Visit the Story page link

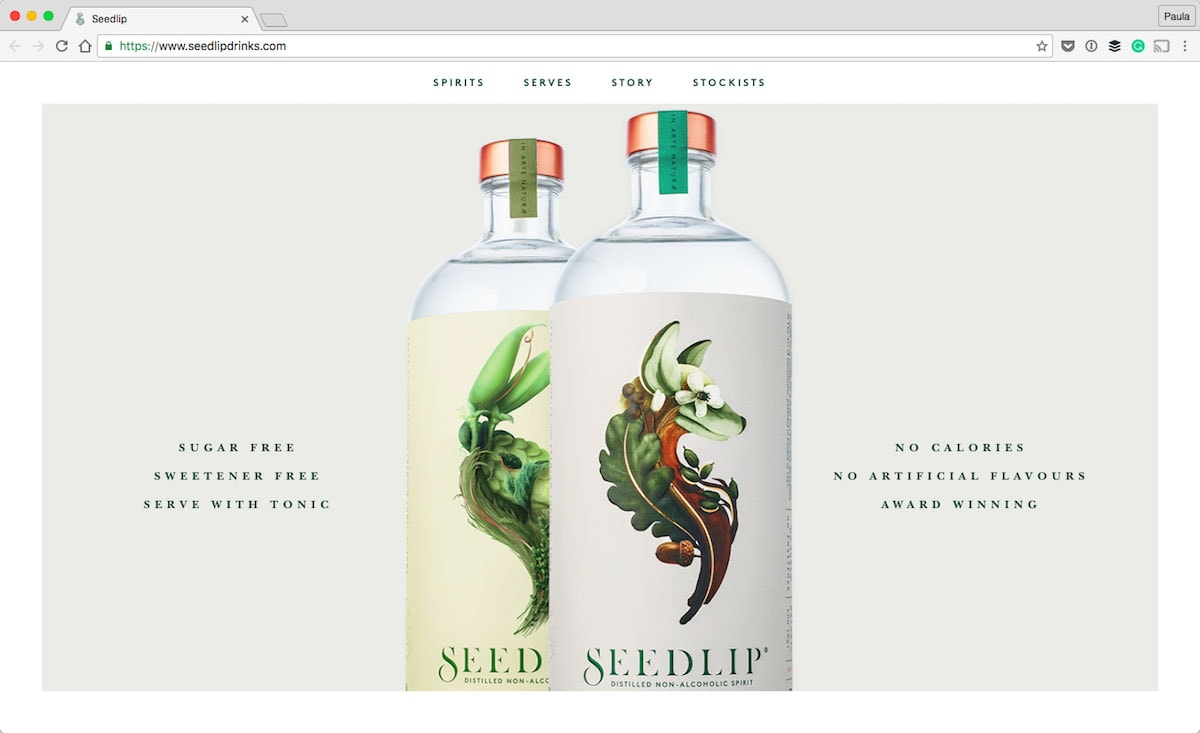pos(632,83)
